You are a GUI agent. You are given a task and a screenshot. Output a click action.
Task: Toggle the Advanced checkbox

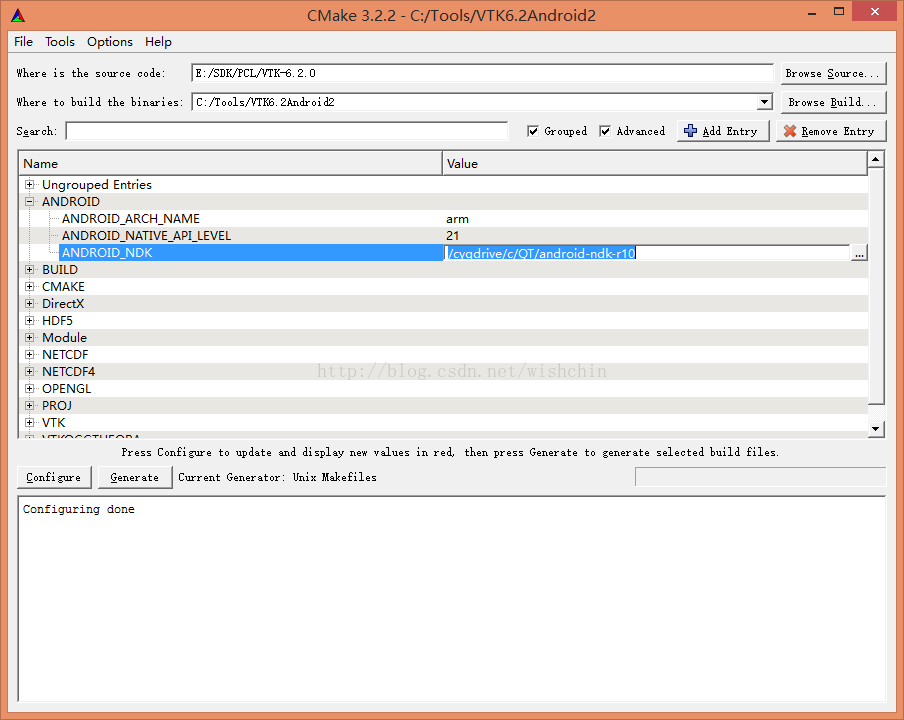605,131
